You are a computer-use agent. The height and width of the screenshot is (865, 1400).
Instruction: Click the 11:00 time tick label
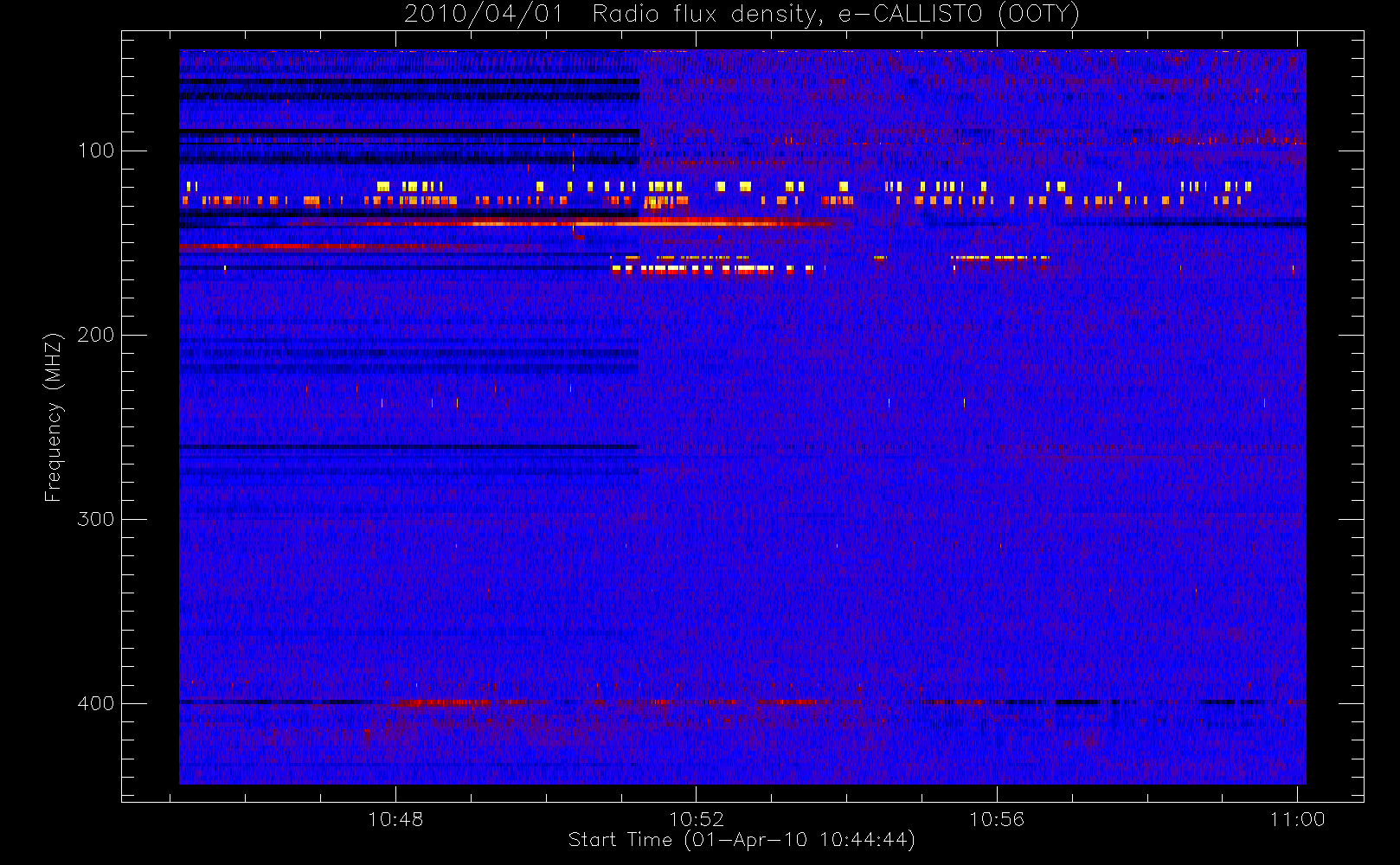point(1297,819)
